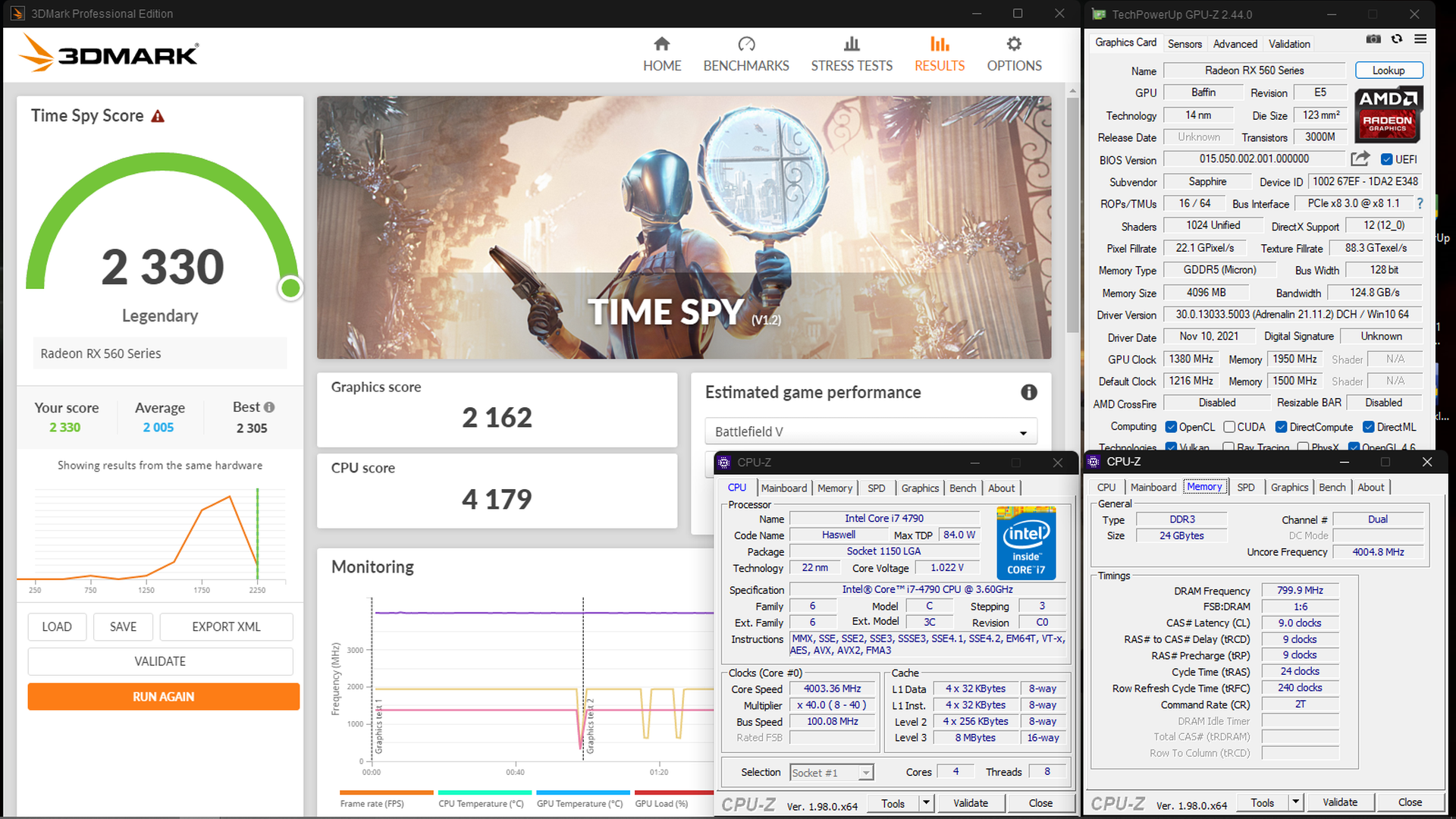The width and height of the screenshot is (1456, 819).
Task: Click the Intel inside Core i7 badge
Action: [x=1026, y=543]
